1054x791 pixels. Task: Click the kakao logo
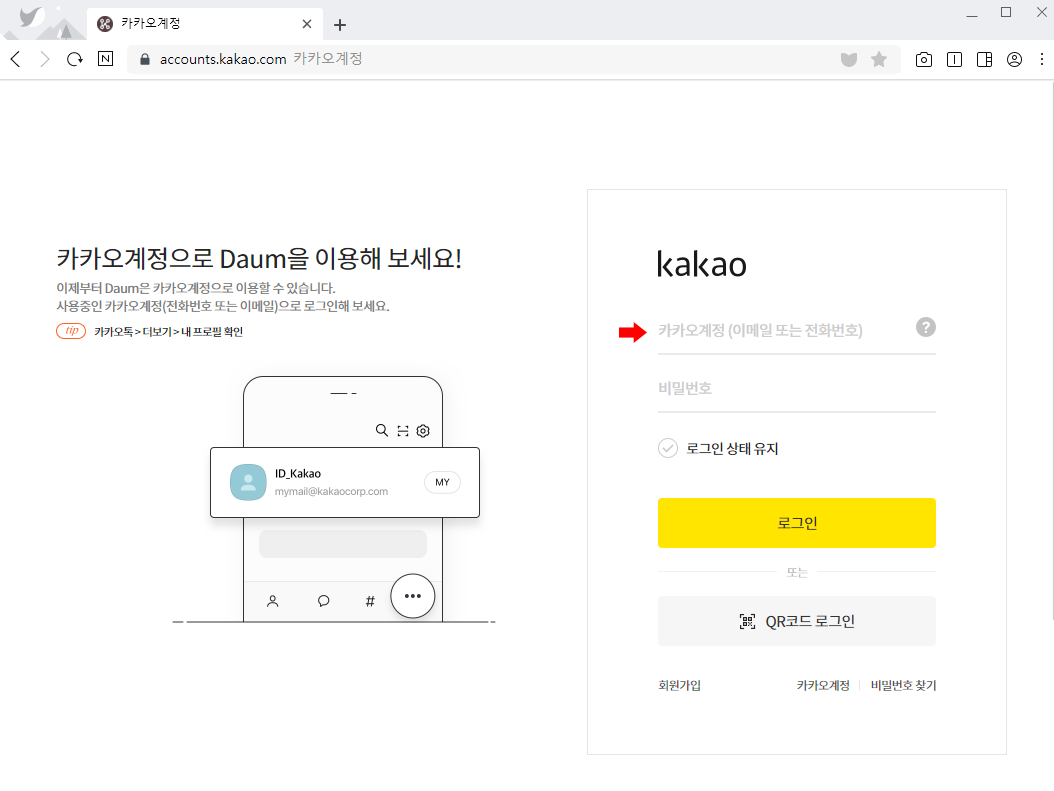701,263
